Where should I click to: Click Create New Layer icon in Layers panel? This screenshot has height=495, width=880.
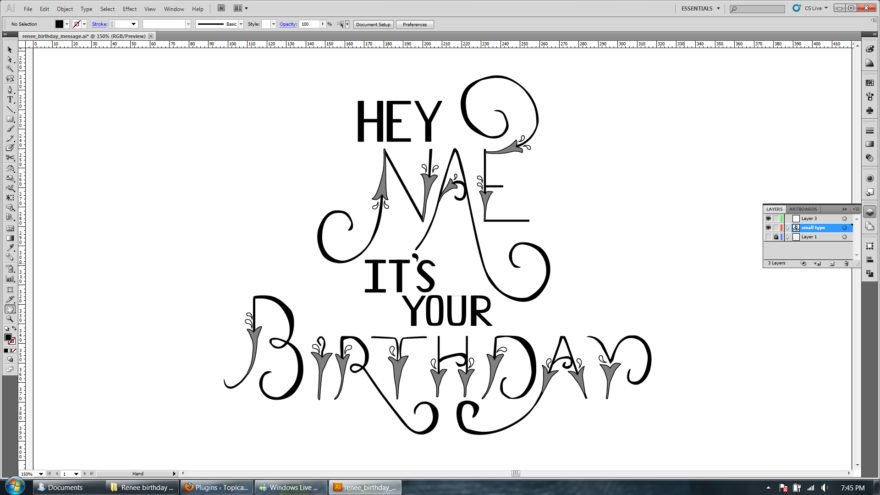click(832, 263)
